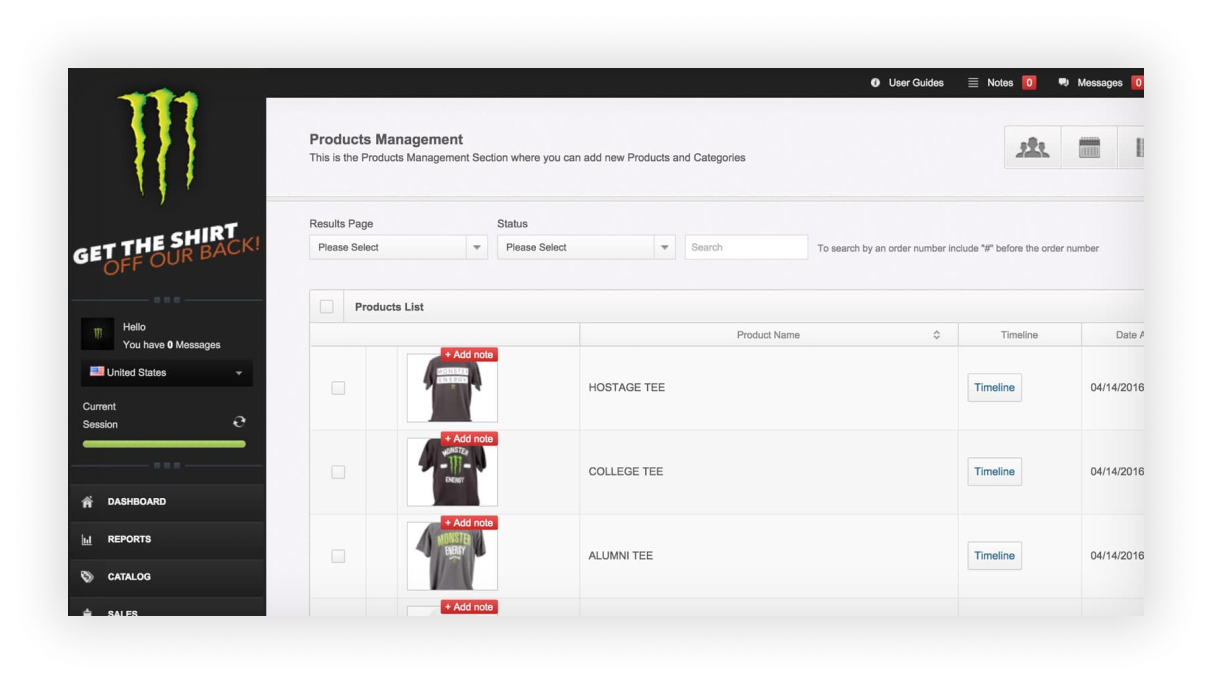
Task: Open the HOSTAGE TEE shirt thumbnail
Action: pyautogui.click(x=452, y=388)
